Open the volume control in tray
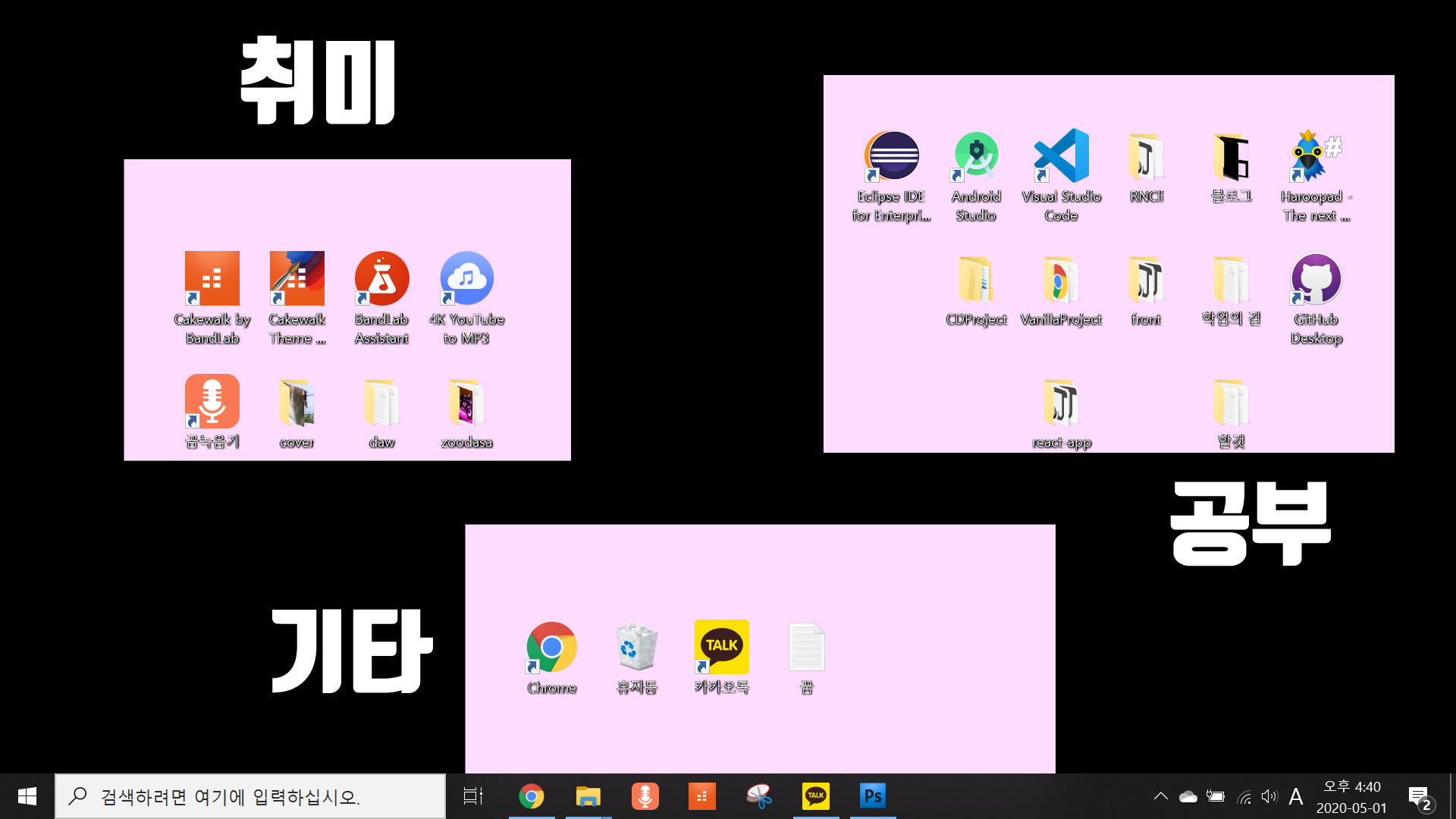Screen dimensions: 1456x819 [x=1269, y=796]
